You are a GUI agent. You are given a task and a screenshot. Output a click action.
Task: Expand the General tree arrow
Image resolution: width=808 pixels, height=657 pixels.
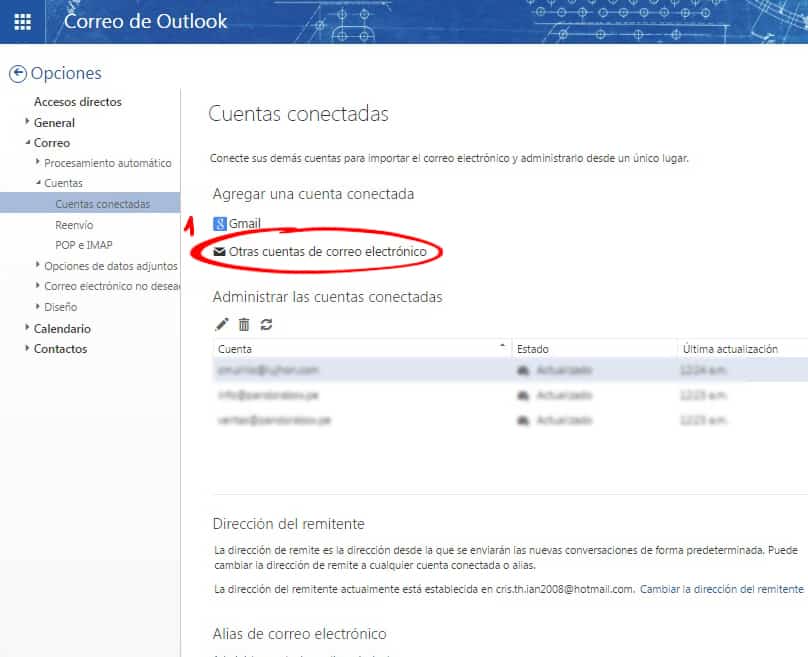click(x=27, y=122)
